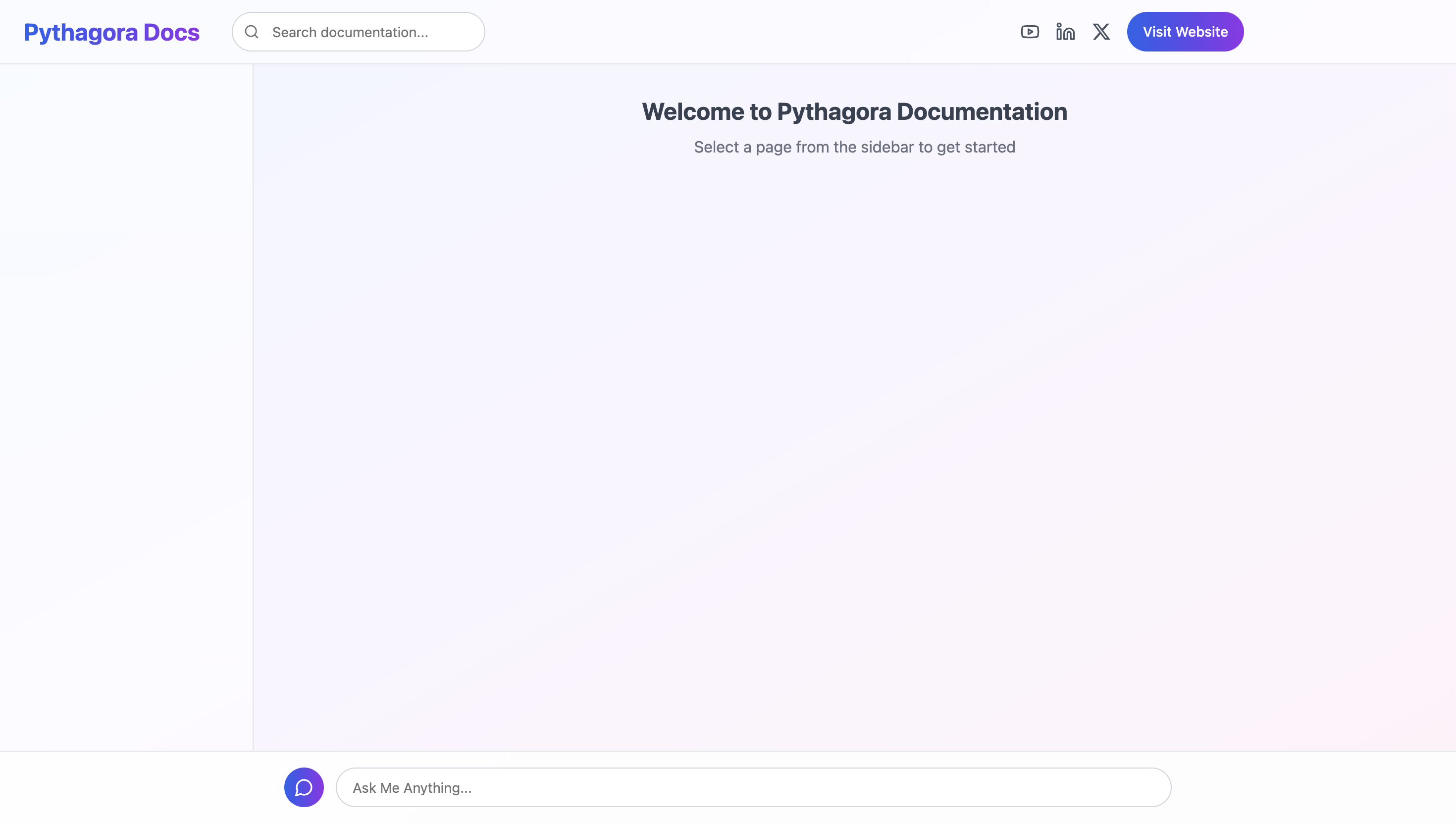This screenshot has height=823, width=1456.
Task: Click the 'Ask Me Anything...' placeholder text
Action: point(412,787)
